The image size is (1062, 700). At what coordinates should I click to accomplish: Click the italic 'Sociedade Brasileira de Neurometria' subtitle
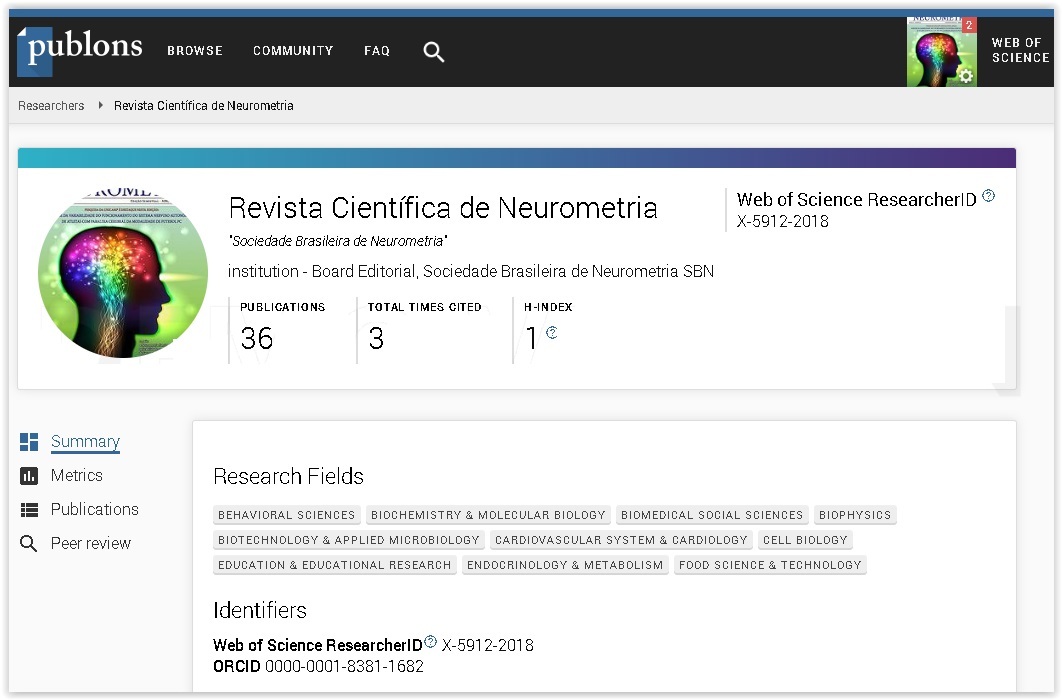click(338, 241)
